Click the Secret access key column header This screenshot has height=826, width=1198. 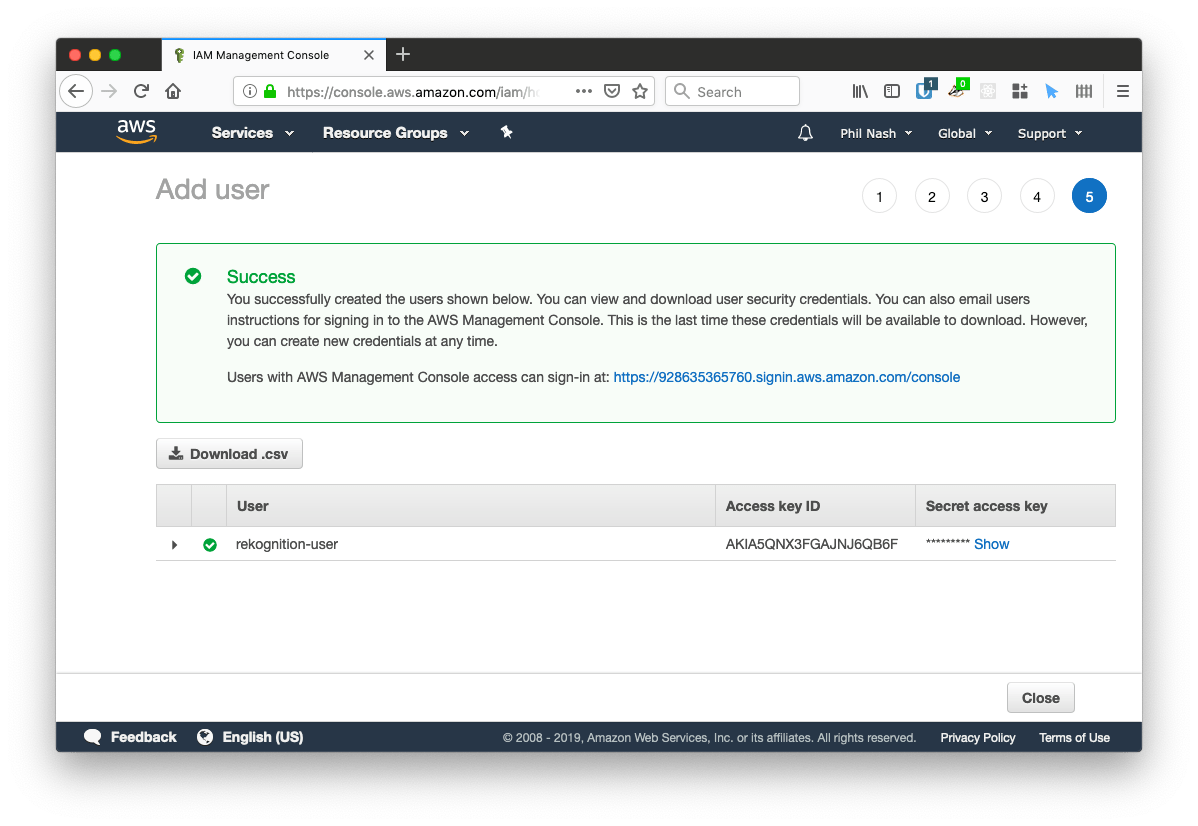[x=1015, y=506]
